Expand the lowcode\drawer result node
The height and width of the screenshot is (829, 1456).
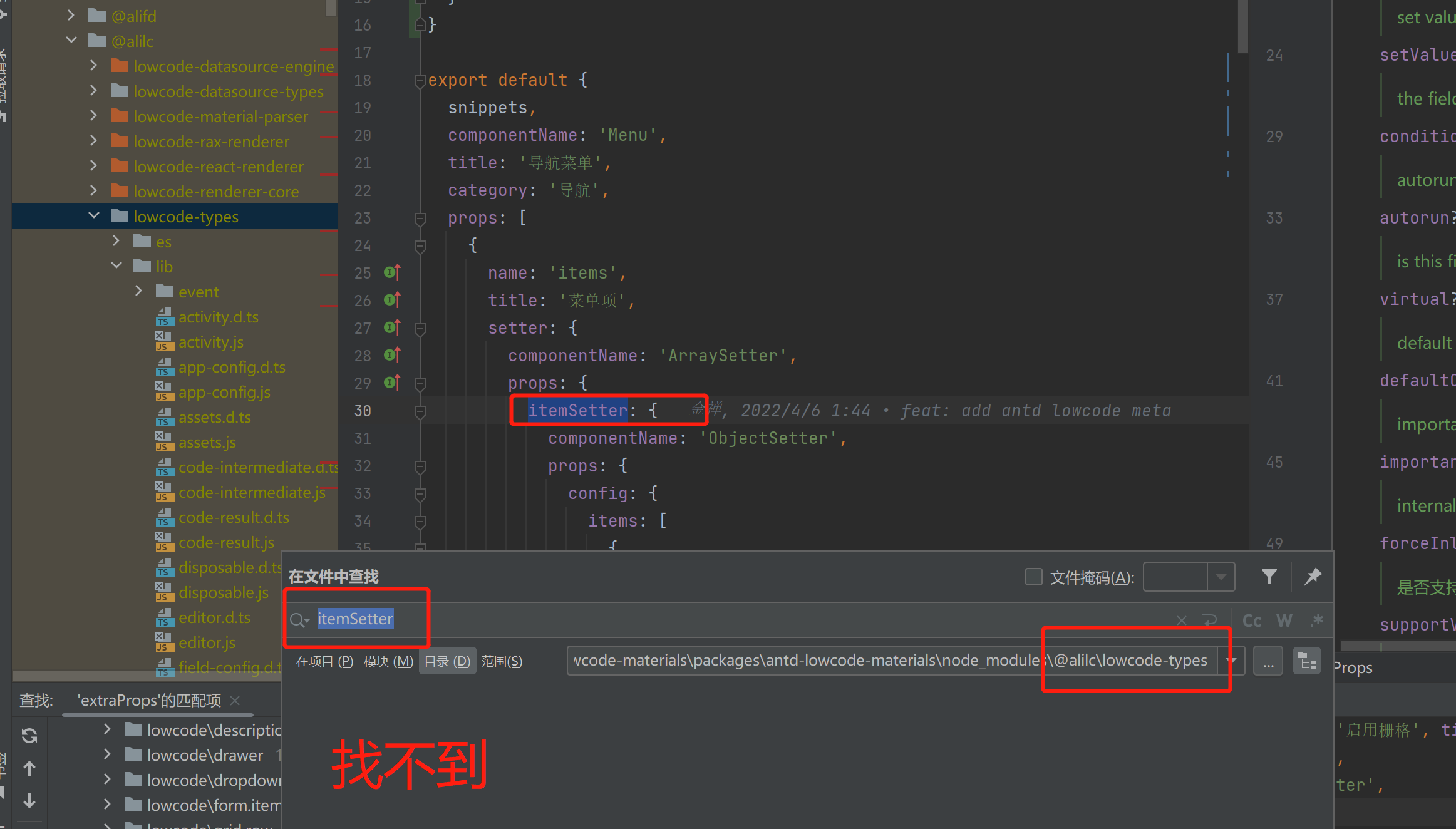(x=106, y=754)
